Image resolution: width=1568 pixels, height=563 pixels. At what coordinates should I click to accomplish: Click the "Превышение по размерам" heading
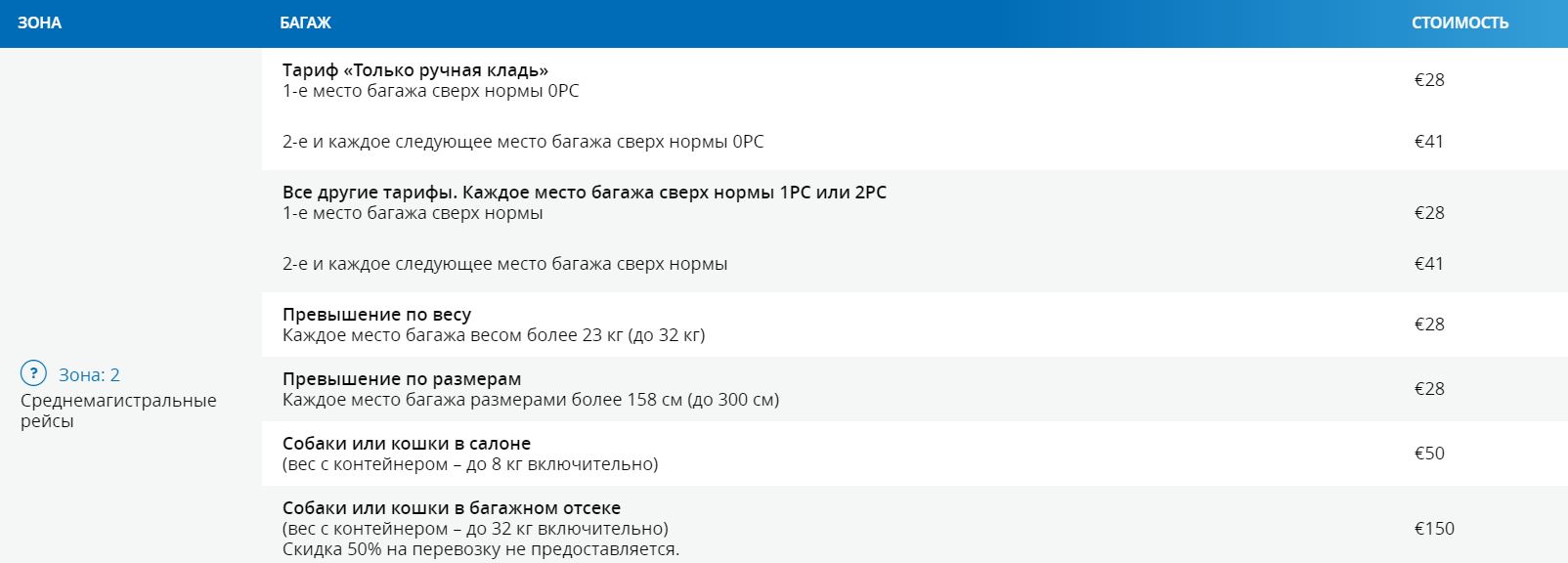pyautogui.click(x=401, y=379)
